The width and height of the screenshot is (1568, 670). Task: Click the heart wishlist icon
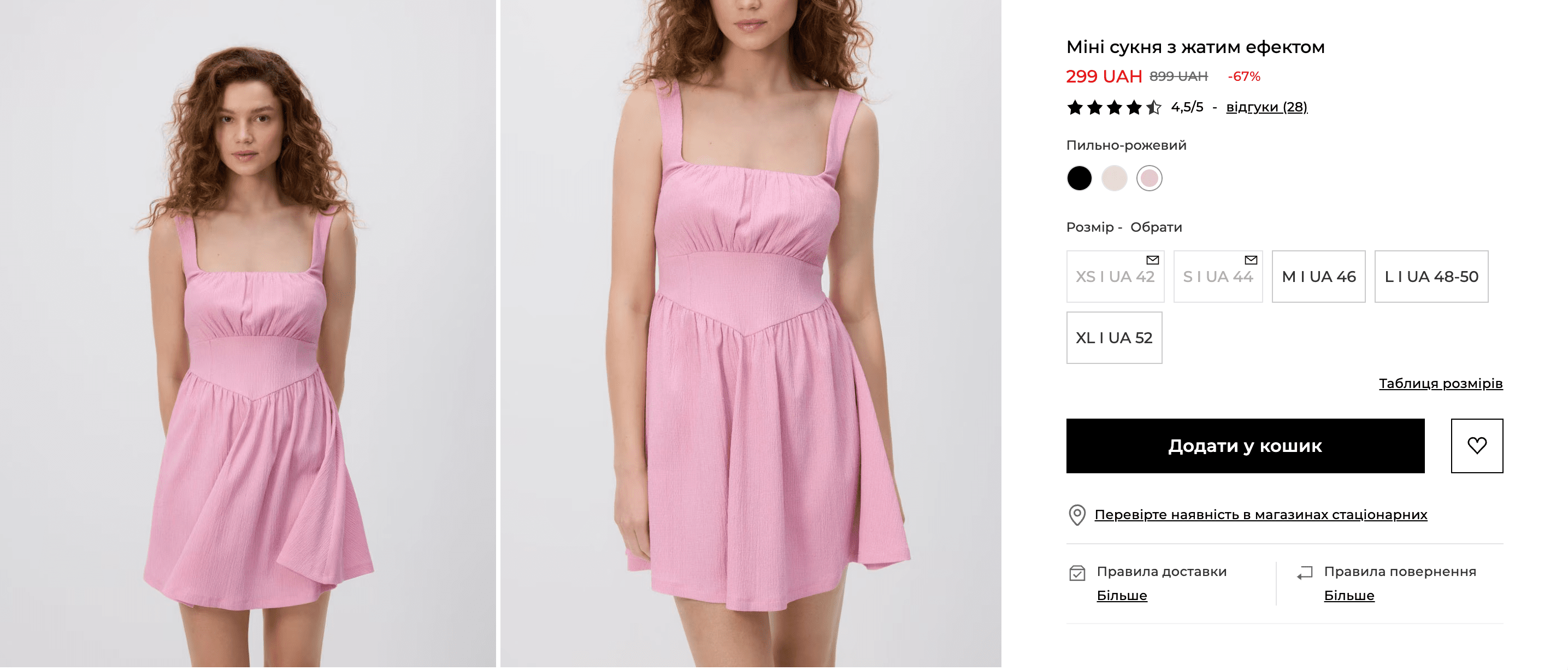point(1476,445)
